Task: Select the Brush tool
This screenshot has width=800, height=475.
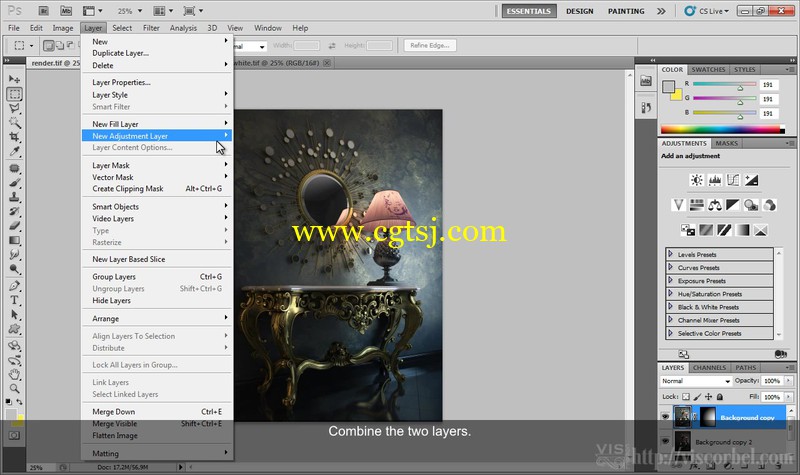Action: point(14,183)
